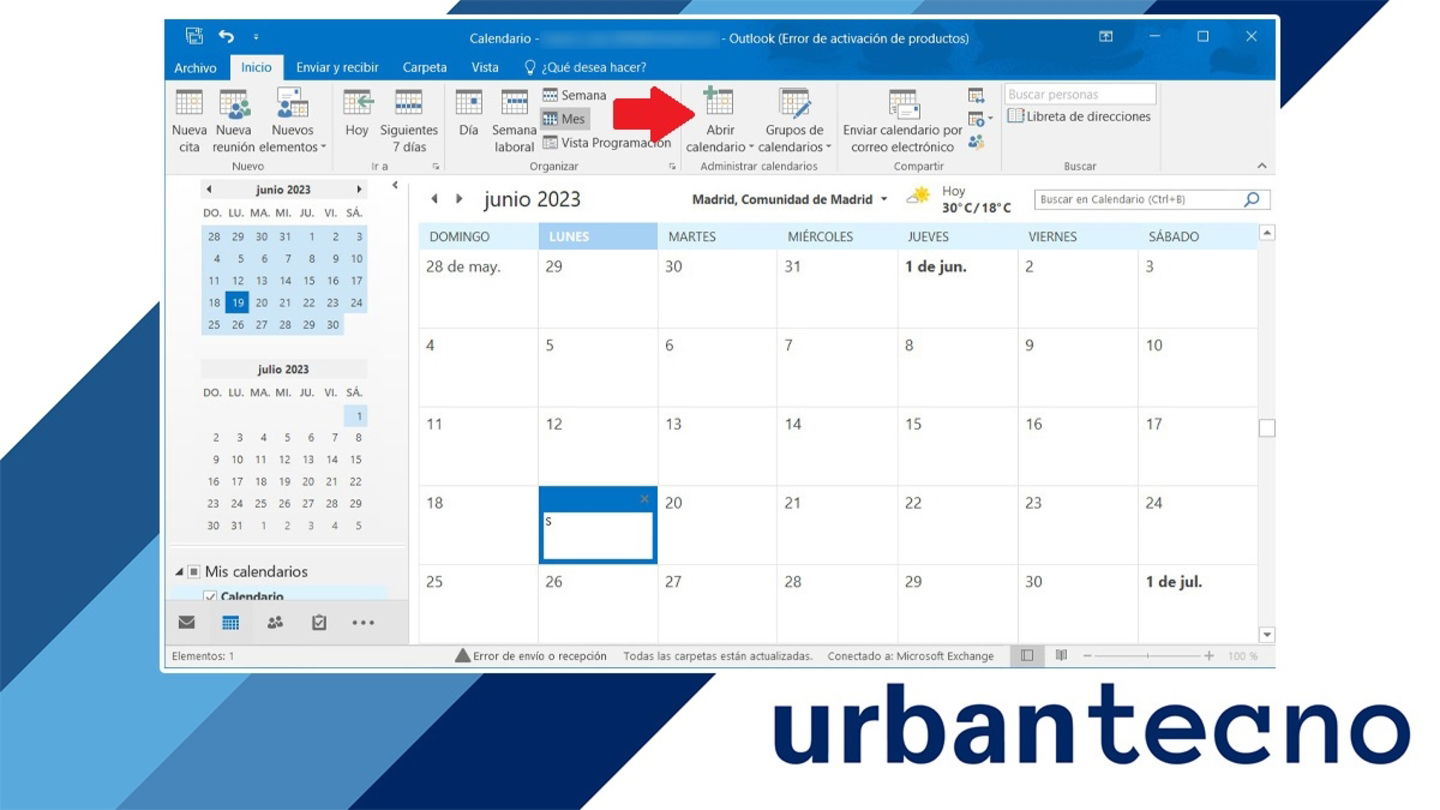This screenshot has width=1440, height=810.
Task: Open the Archivo tab
Action: [x=195, y=67]
